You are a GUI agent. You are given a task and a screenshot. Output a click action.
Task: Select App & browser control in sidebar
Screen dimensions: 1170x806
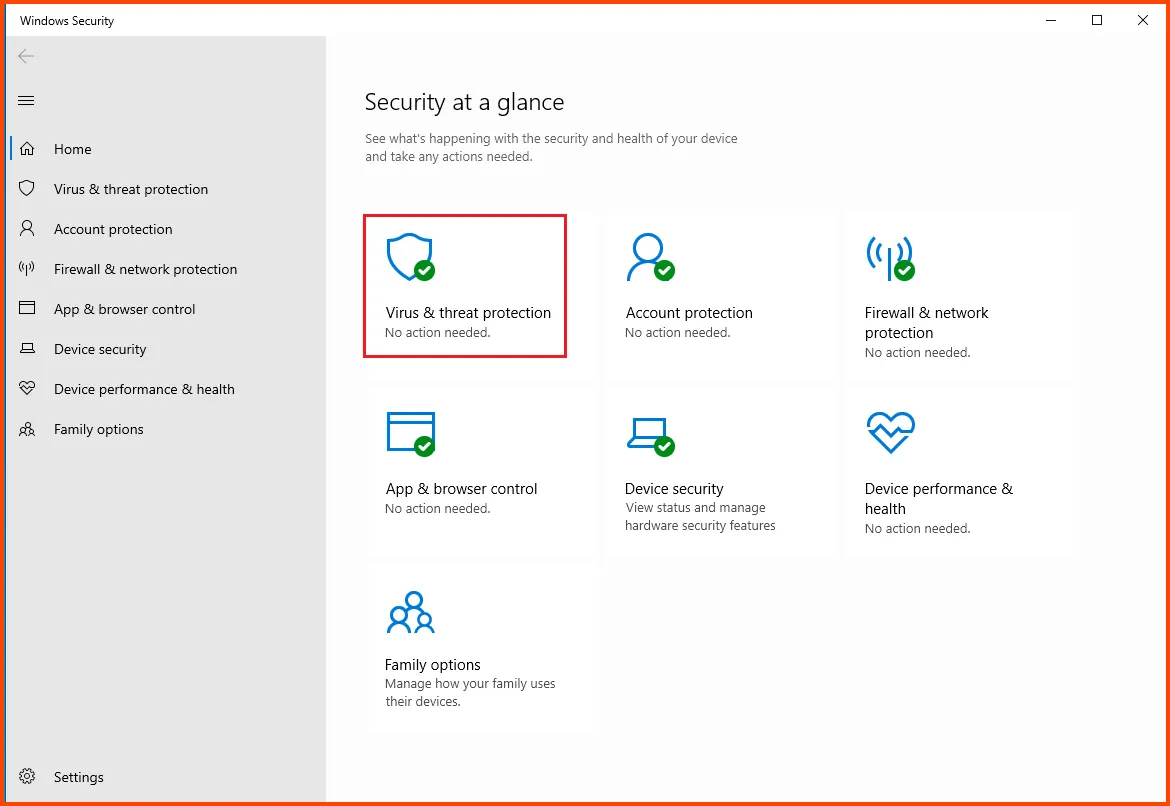(125, 309)
